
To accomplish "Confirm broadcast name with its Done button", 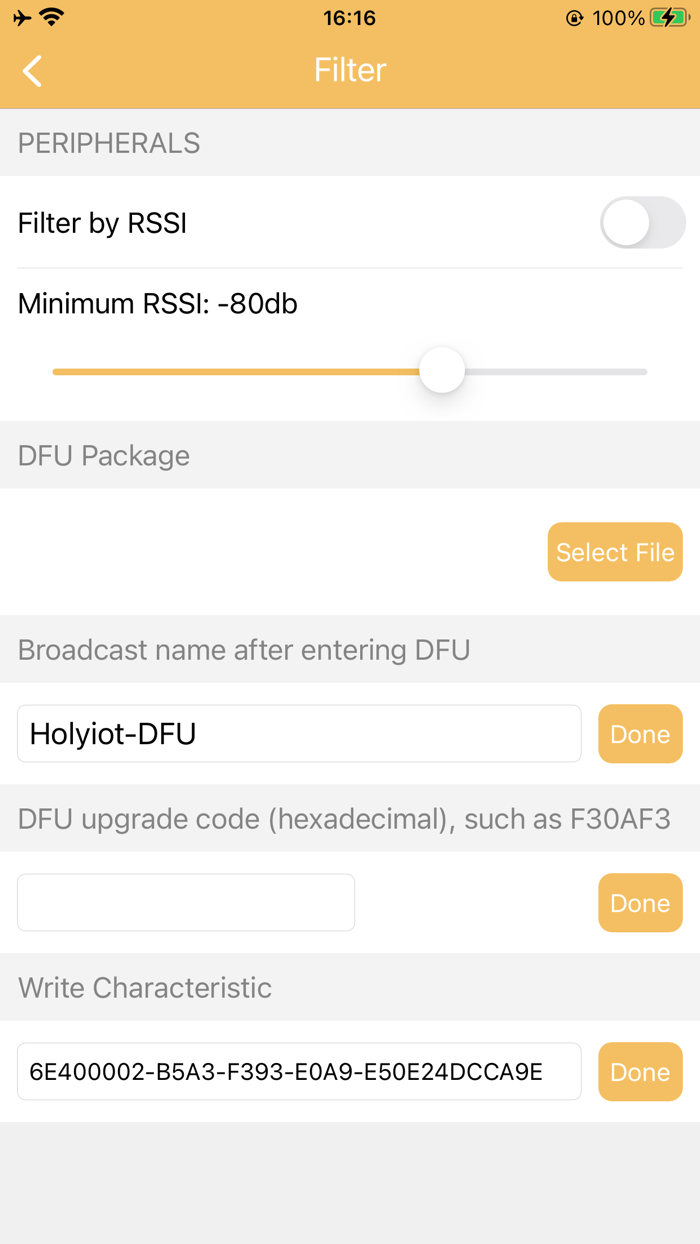I will (x=640, y=734).
